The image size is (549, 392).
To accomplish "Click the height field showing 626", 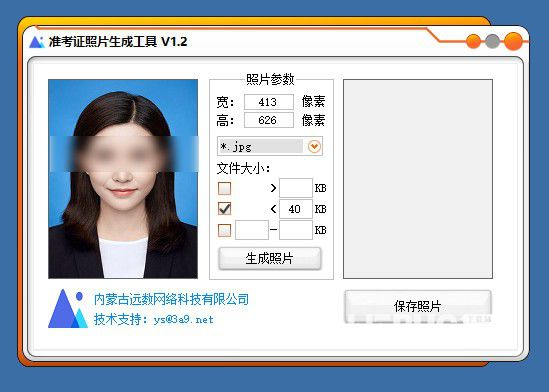I will tap(269, 120).
